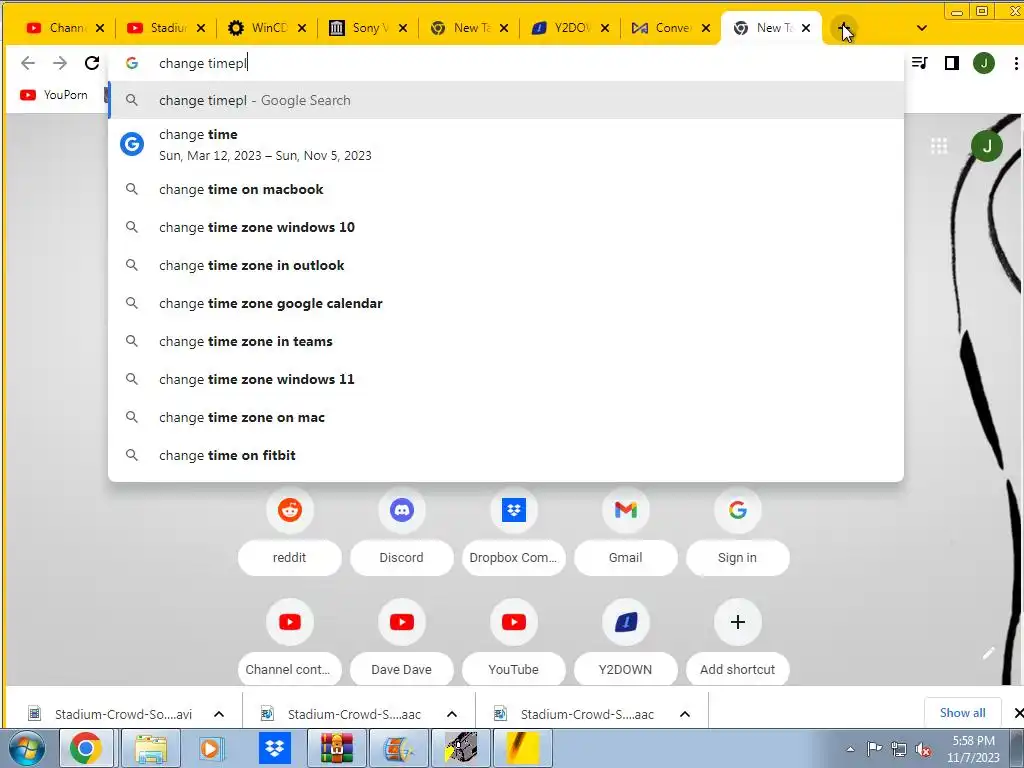
Task: Expand options for the middle Stadium-Crowd-S....aac download
Action: point(452,714)
